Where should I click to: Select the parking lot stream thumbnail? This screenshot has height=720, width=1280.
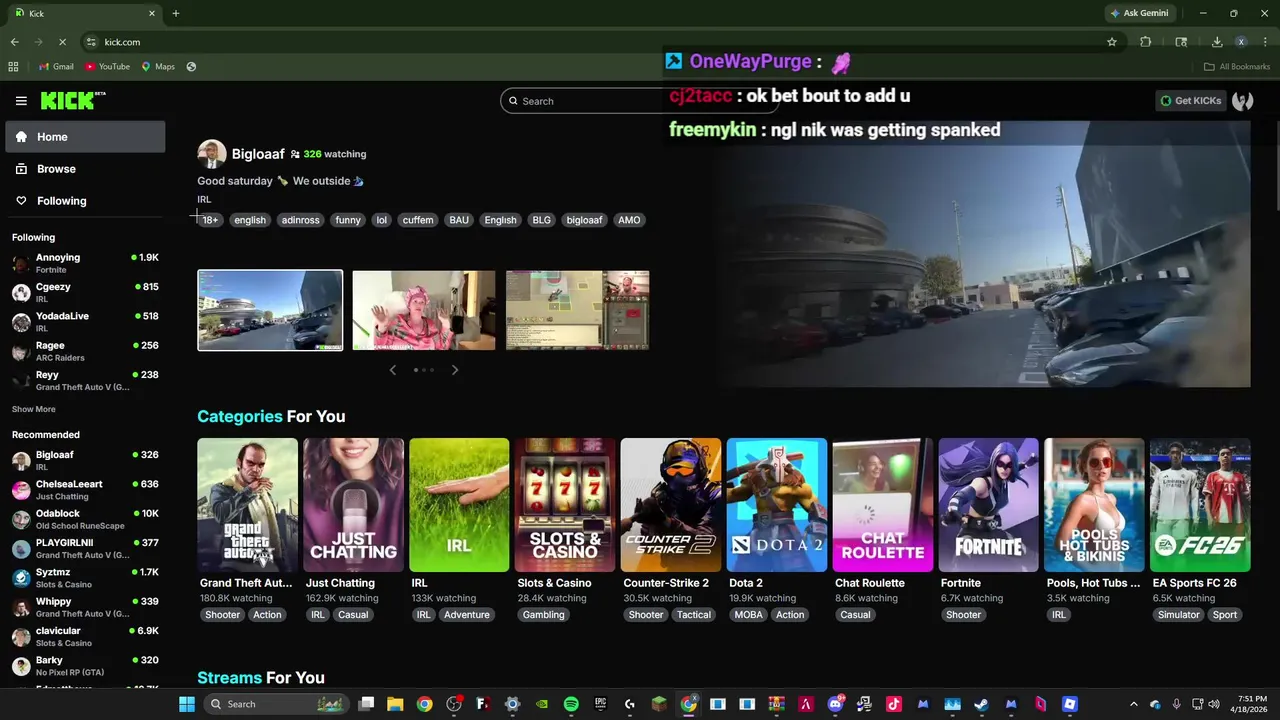pos(270,310)
